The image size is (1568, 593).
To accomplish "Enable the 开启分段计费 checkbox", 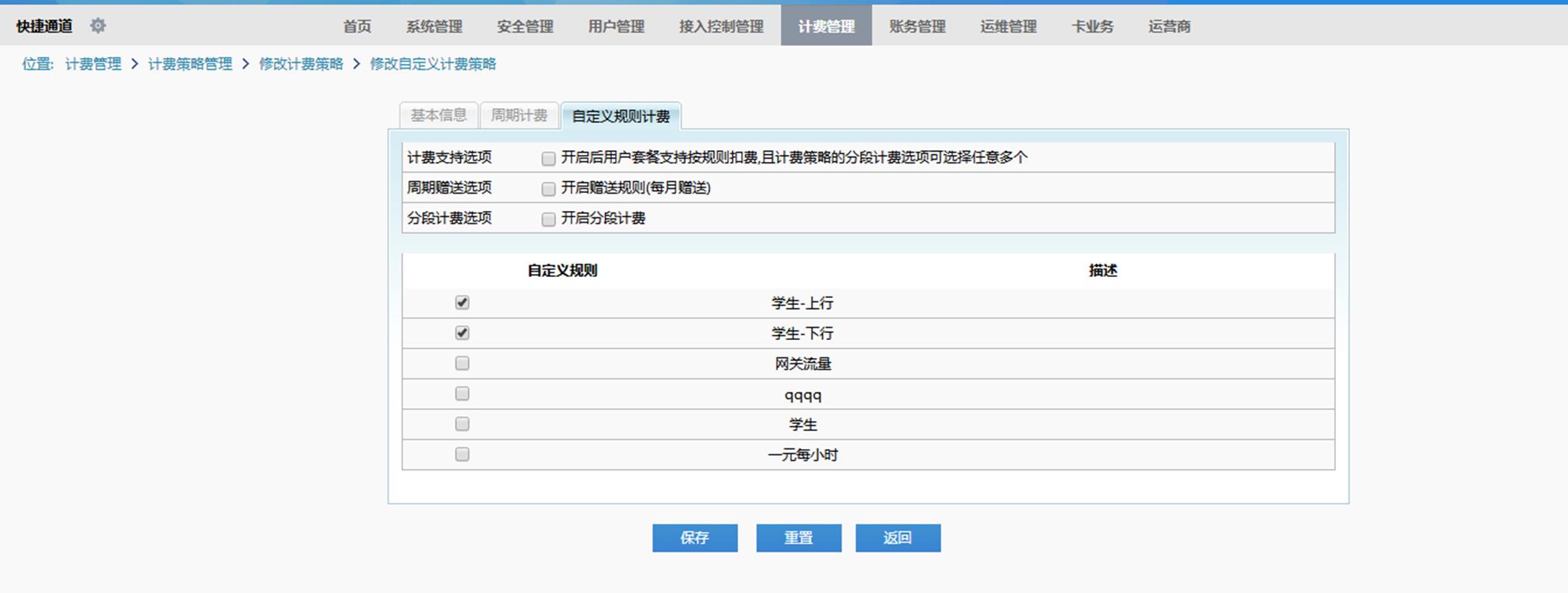I will [548, 219].
